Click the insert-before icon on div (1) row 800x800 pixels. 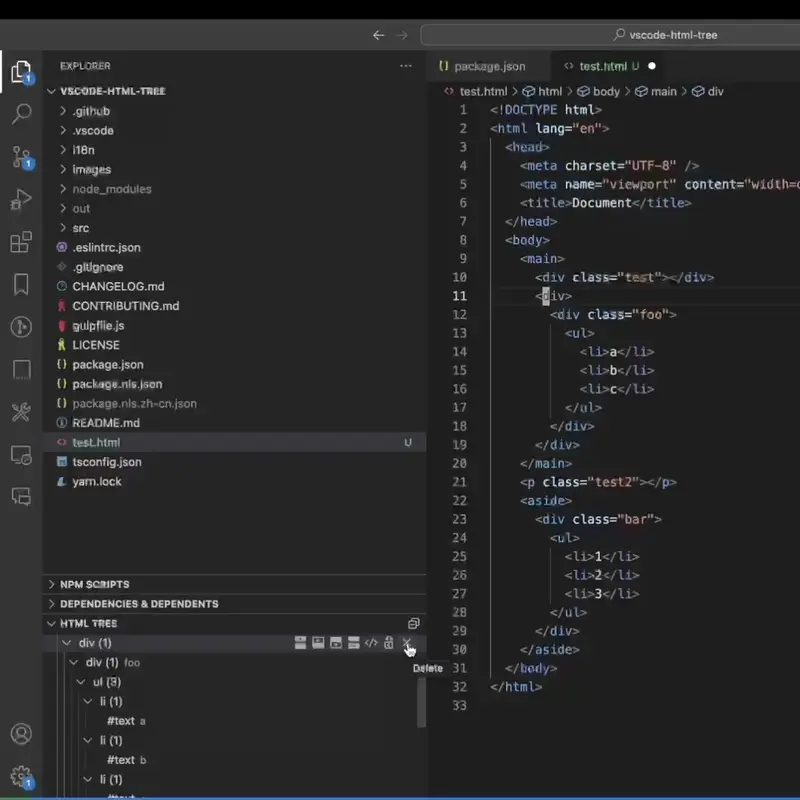[x=301, y=643]
